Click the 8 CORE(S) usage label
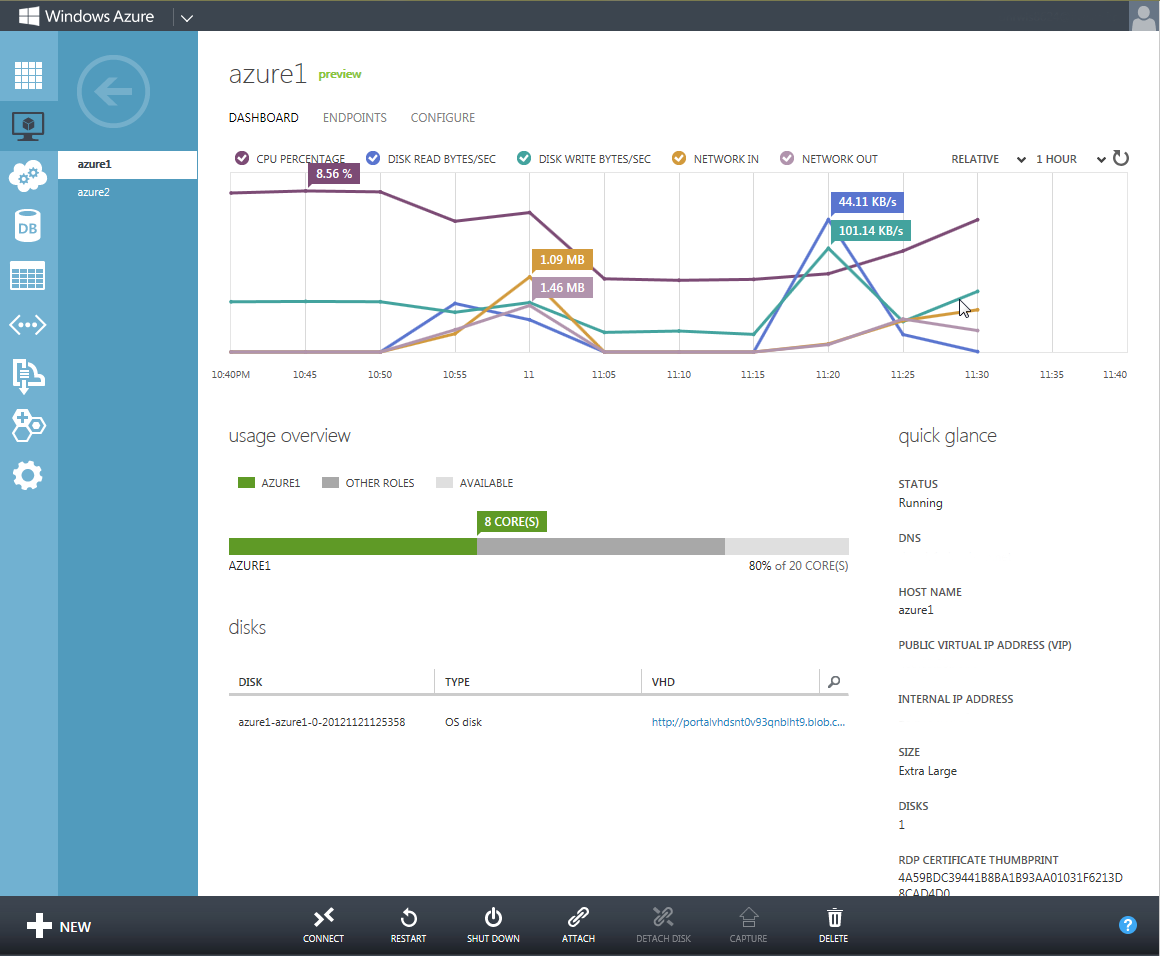 512,522
